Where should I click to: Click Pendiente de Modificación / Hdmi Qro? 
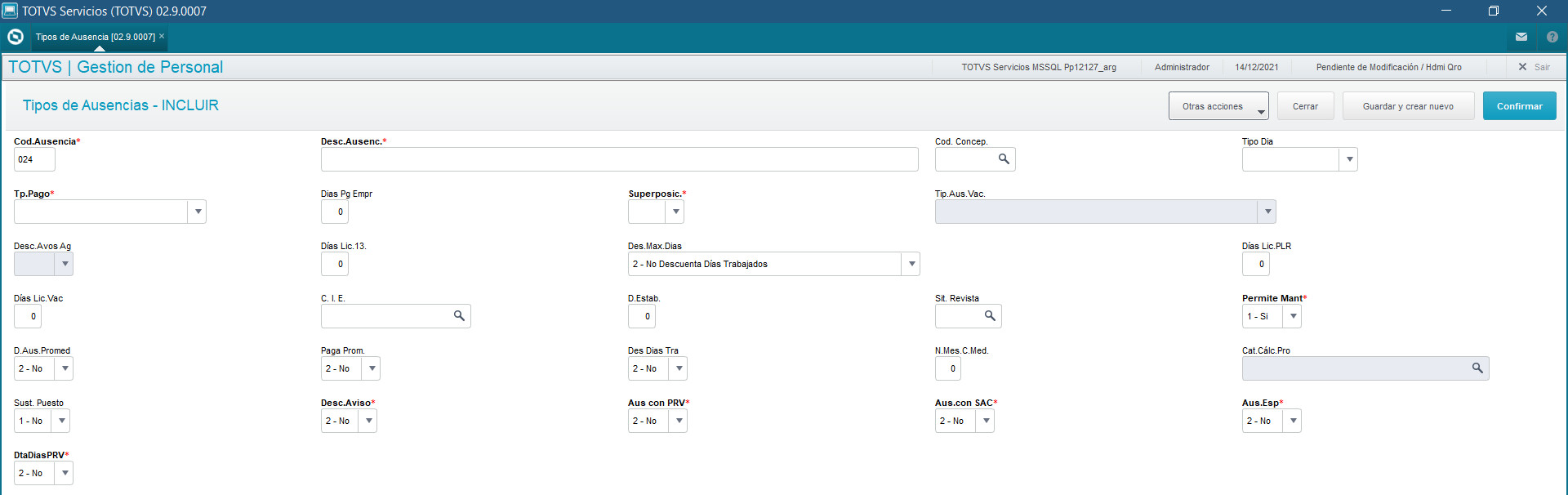(1389, 67)
